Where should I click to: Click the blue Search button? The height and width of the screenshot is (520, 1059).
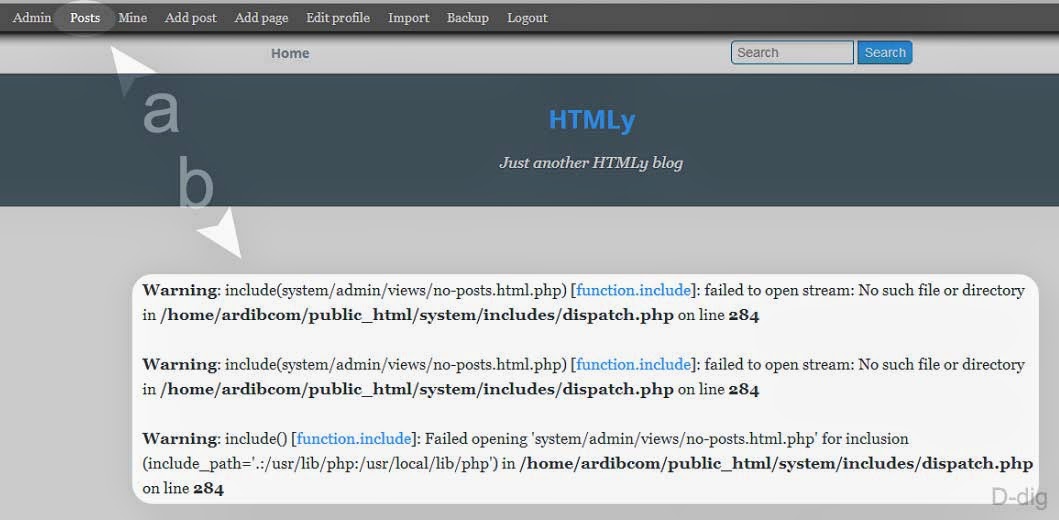pos(885,53)
